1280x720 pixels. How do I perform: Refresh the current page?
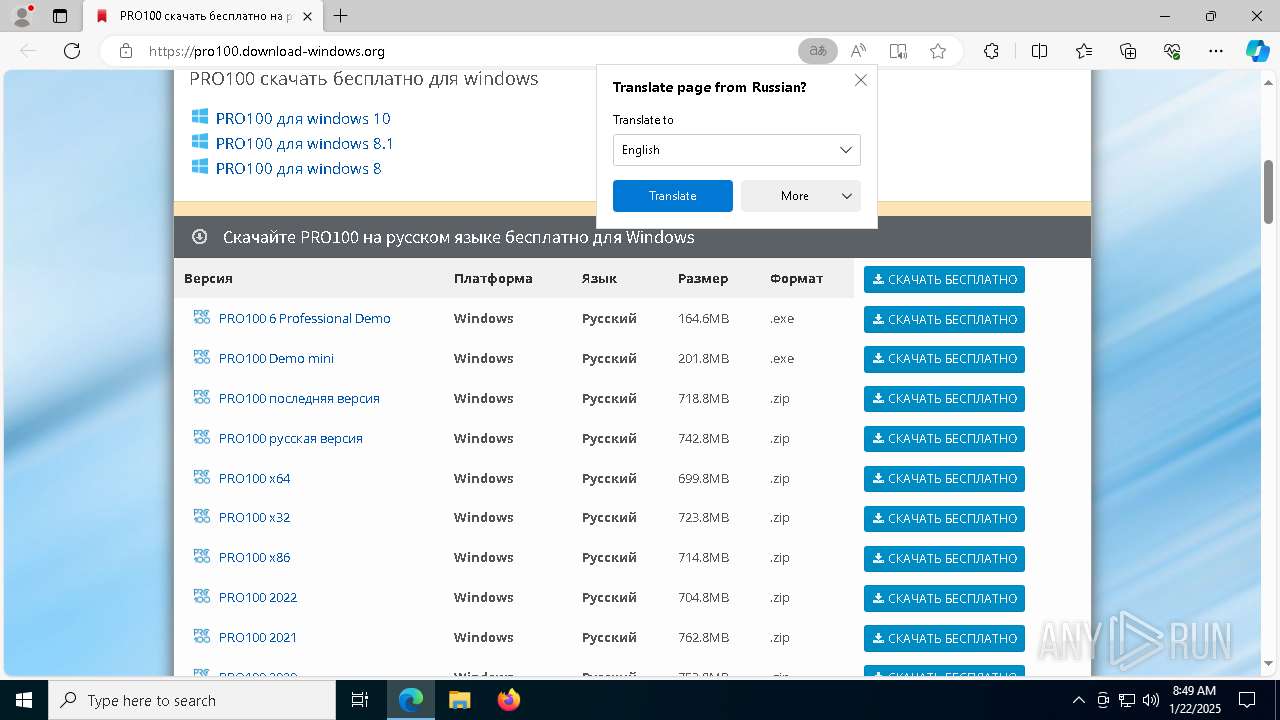(x=72, y=51)
